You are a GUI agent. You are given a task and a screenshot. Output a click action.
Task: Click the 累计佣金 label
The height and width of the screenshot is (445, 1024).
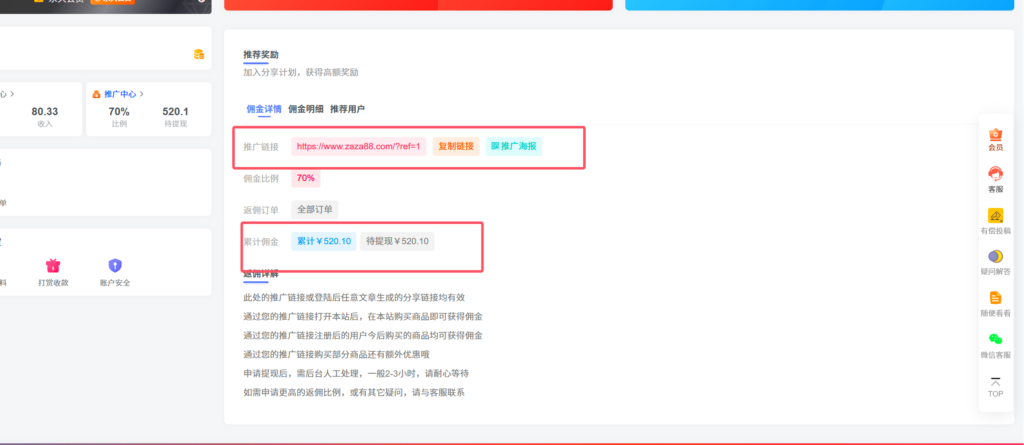261,242
